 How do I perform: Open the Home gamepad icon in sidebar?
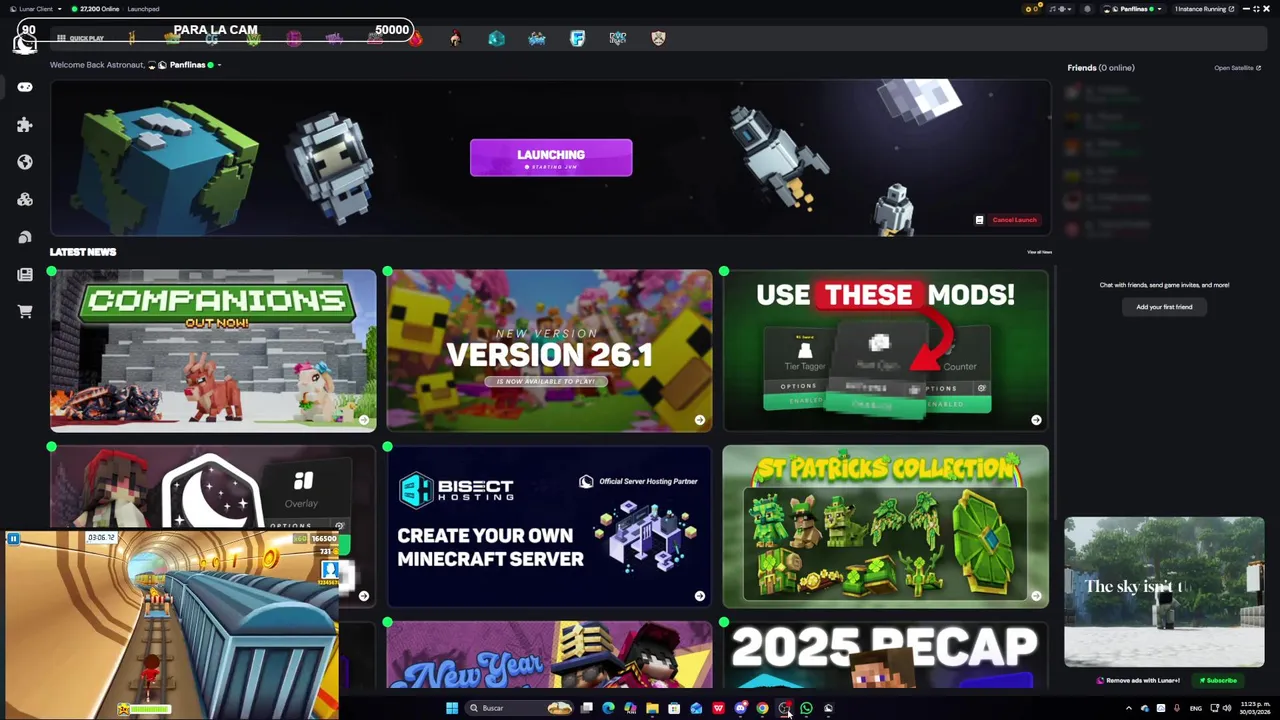pyautogui.click(x=25, y=87)
